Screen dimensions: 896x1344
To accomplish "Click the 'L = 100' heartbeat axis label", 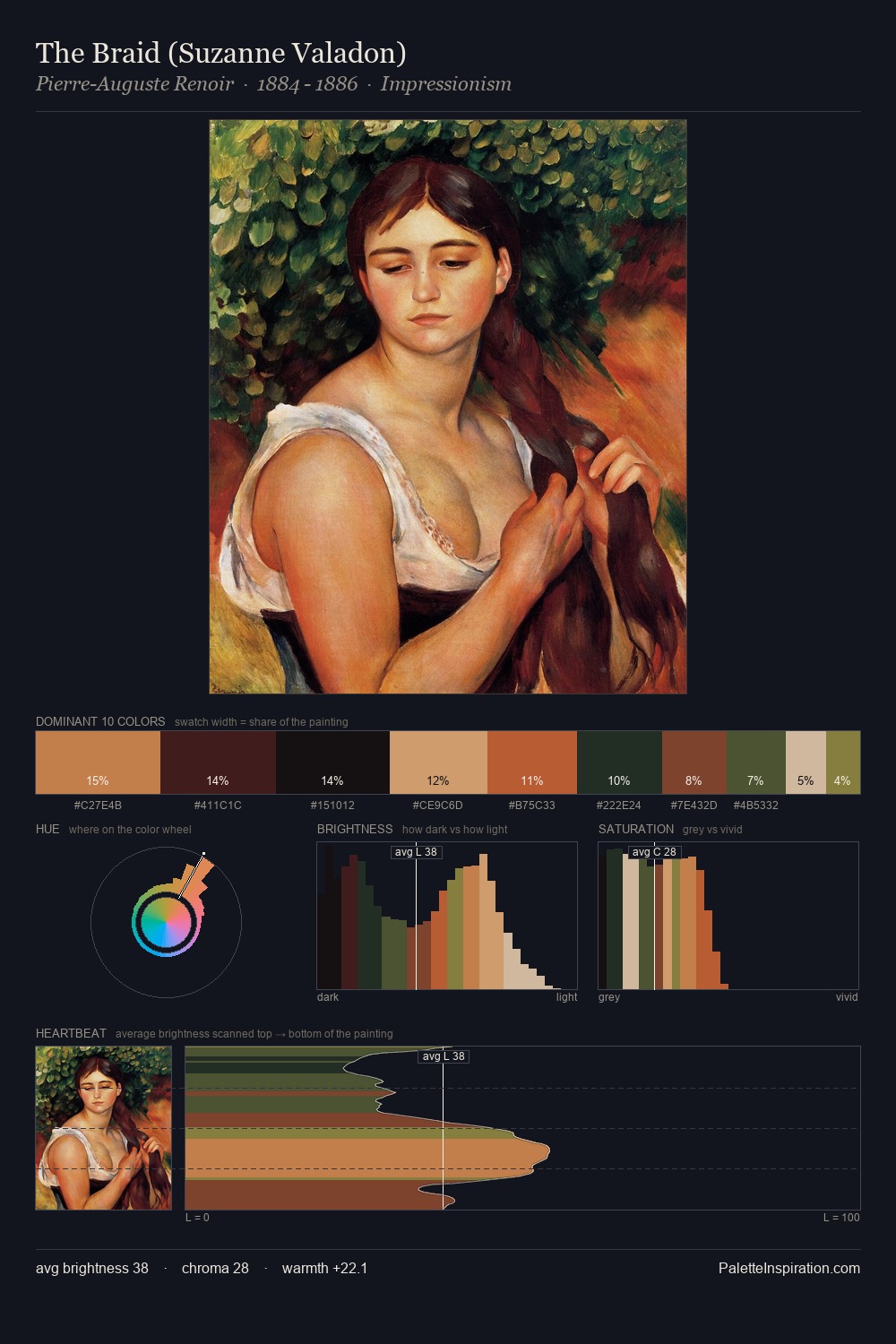I will tap(841, 1218).
